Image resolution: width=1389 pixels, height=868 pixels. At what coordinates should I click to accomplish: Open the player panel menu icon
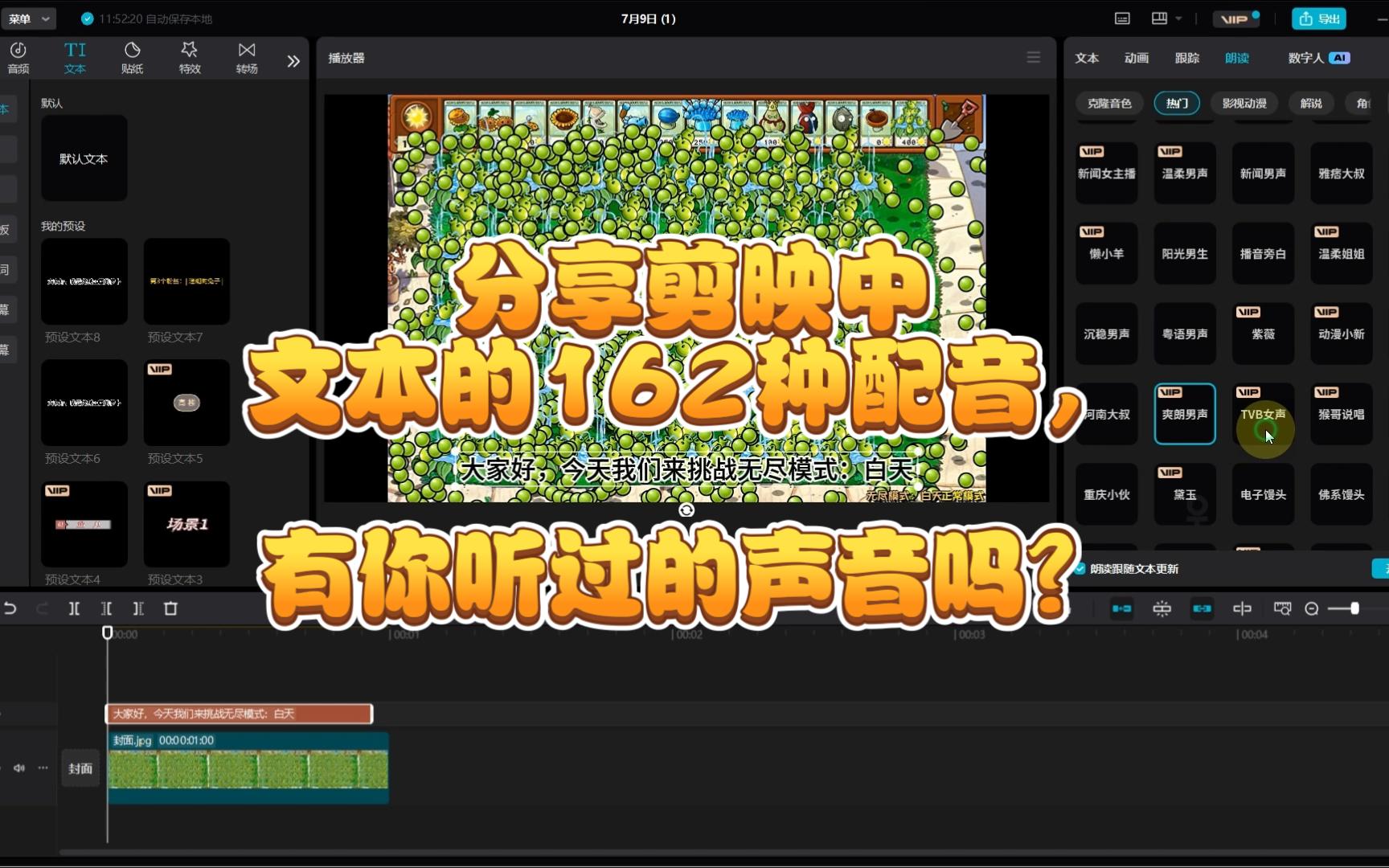[x=1034, y=57]
